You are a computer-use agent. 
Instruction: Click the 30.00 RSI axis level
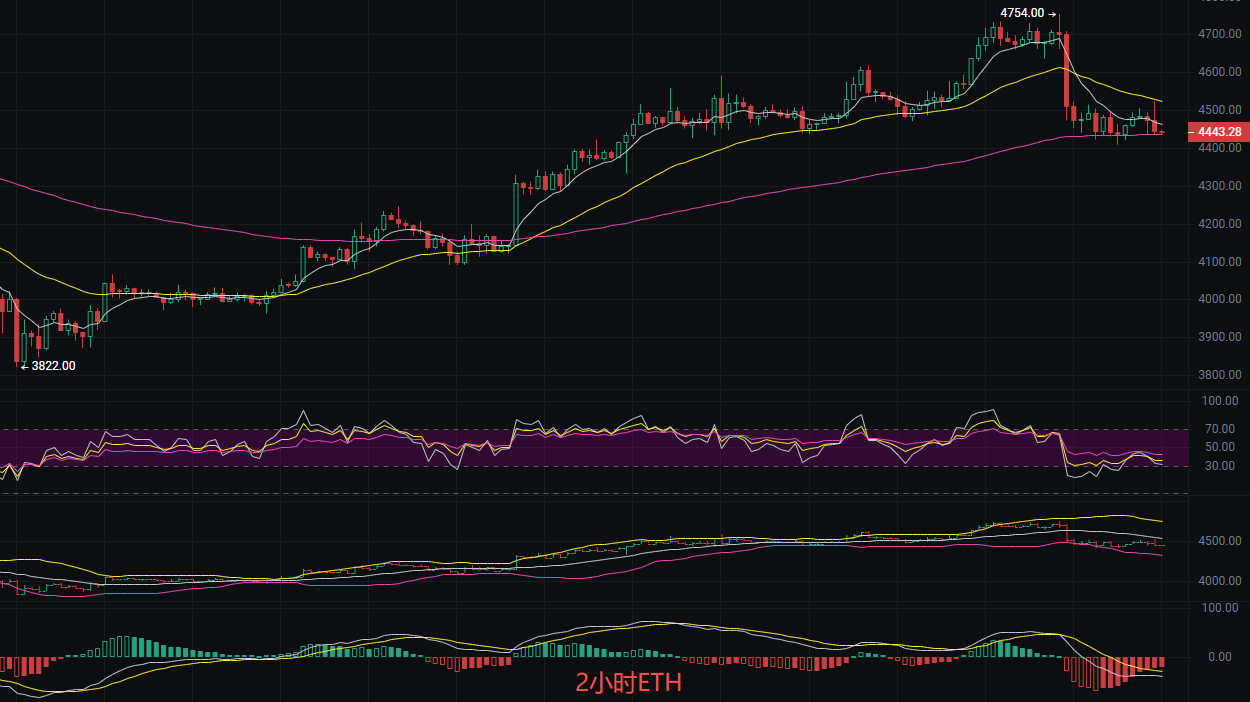click(x=1219, y=466)
